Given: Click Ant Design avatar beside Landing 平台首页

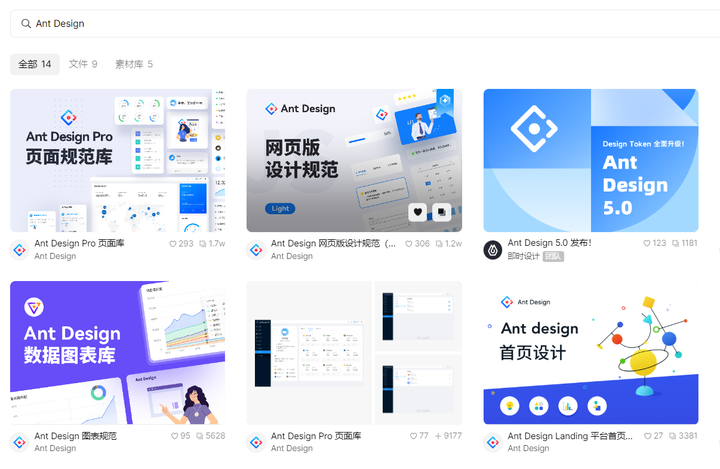Looking at the screenshot, I should tap(493, 442).
